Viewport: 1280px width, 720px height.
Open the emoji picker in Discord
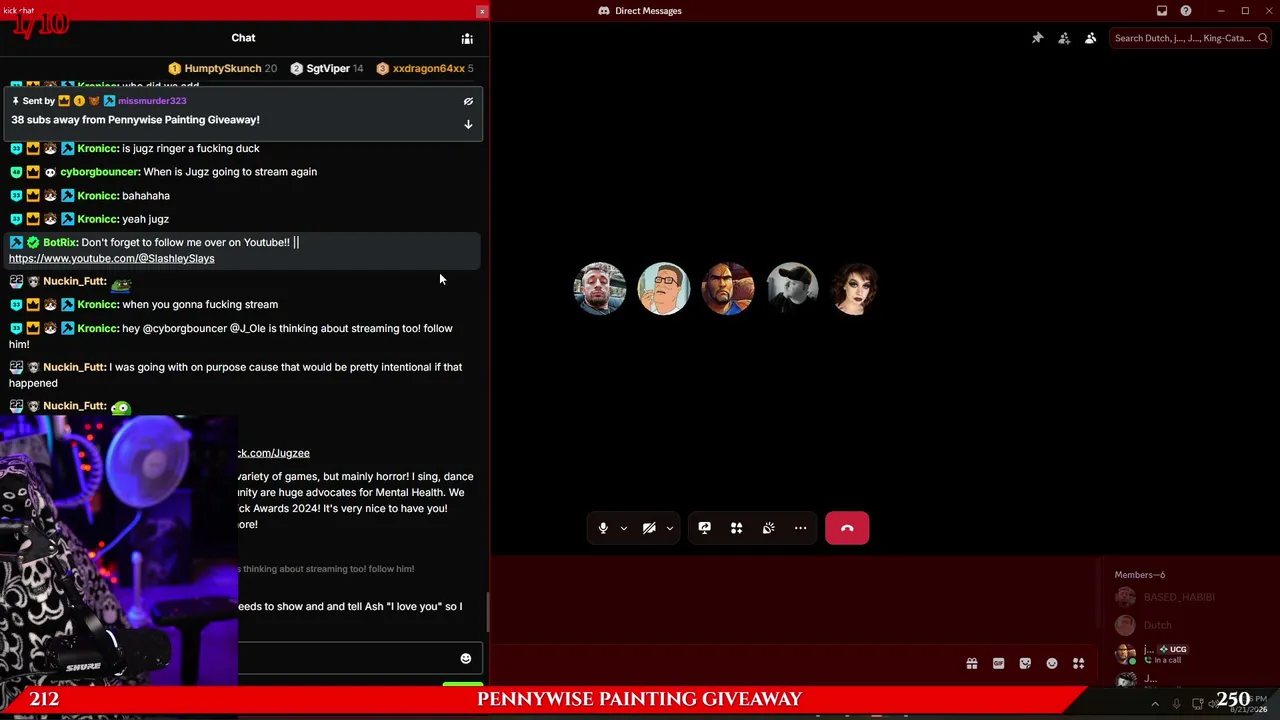1052,663
